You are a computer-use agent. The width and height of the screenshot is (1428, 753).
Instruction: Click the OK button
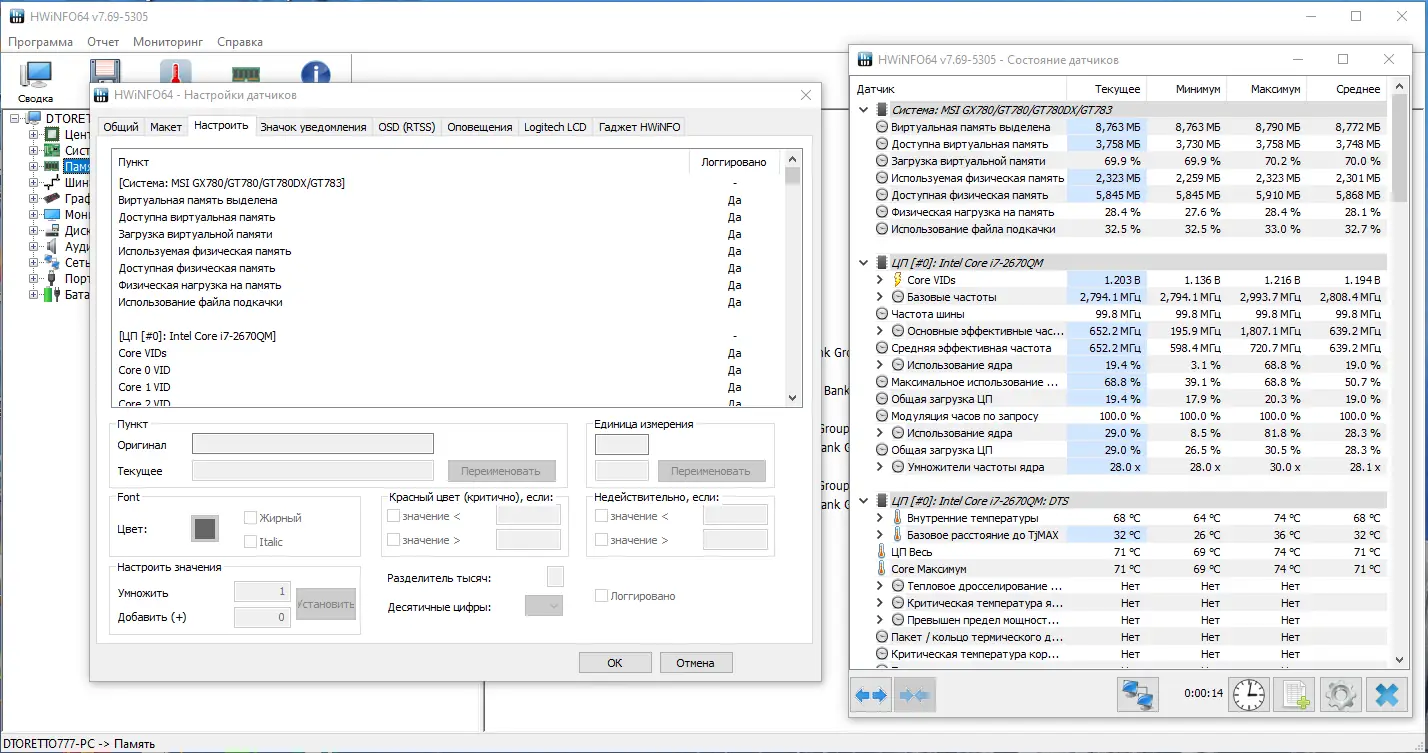615,662
